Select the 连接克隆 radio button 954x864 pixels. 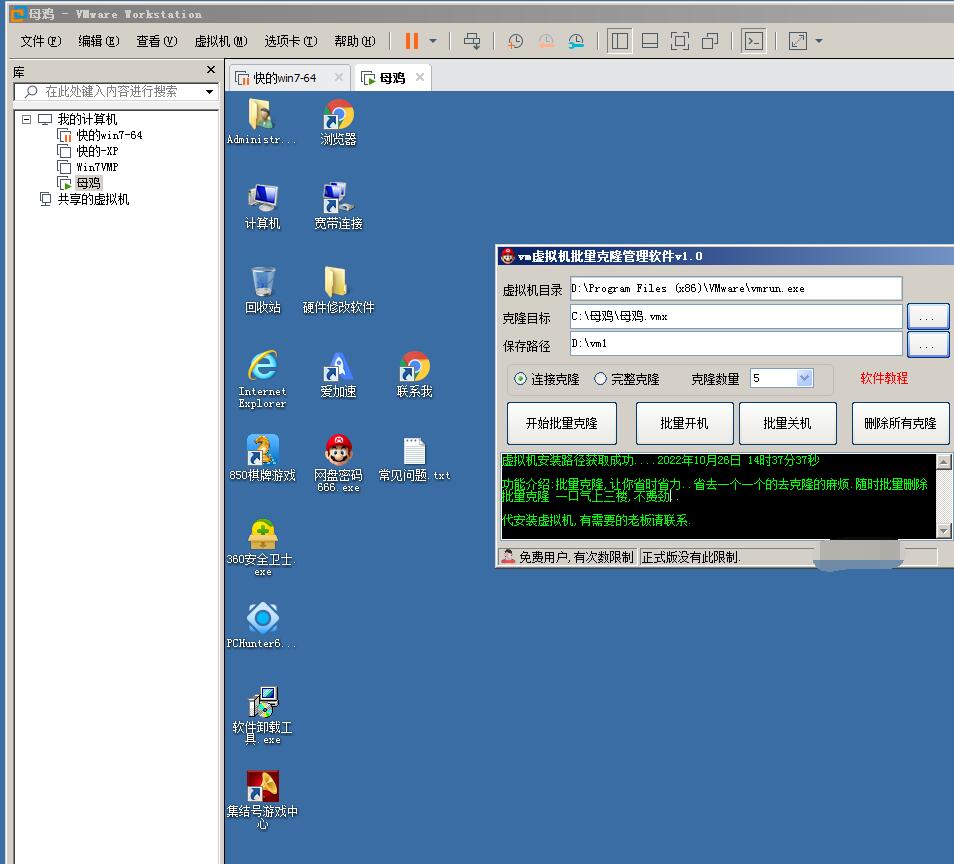(x=521, y=379)
